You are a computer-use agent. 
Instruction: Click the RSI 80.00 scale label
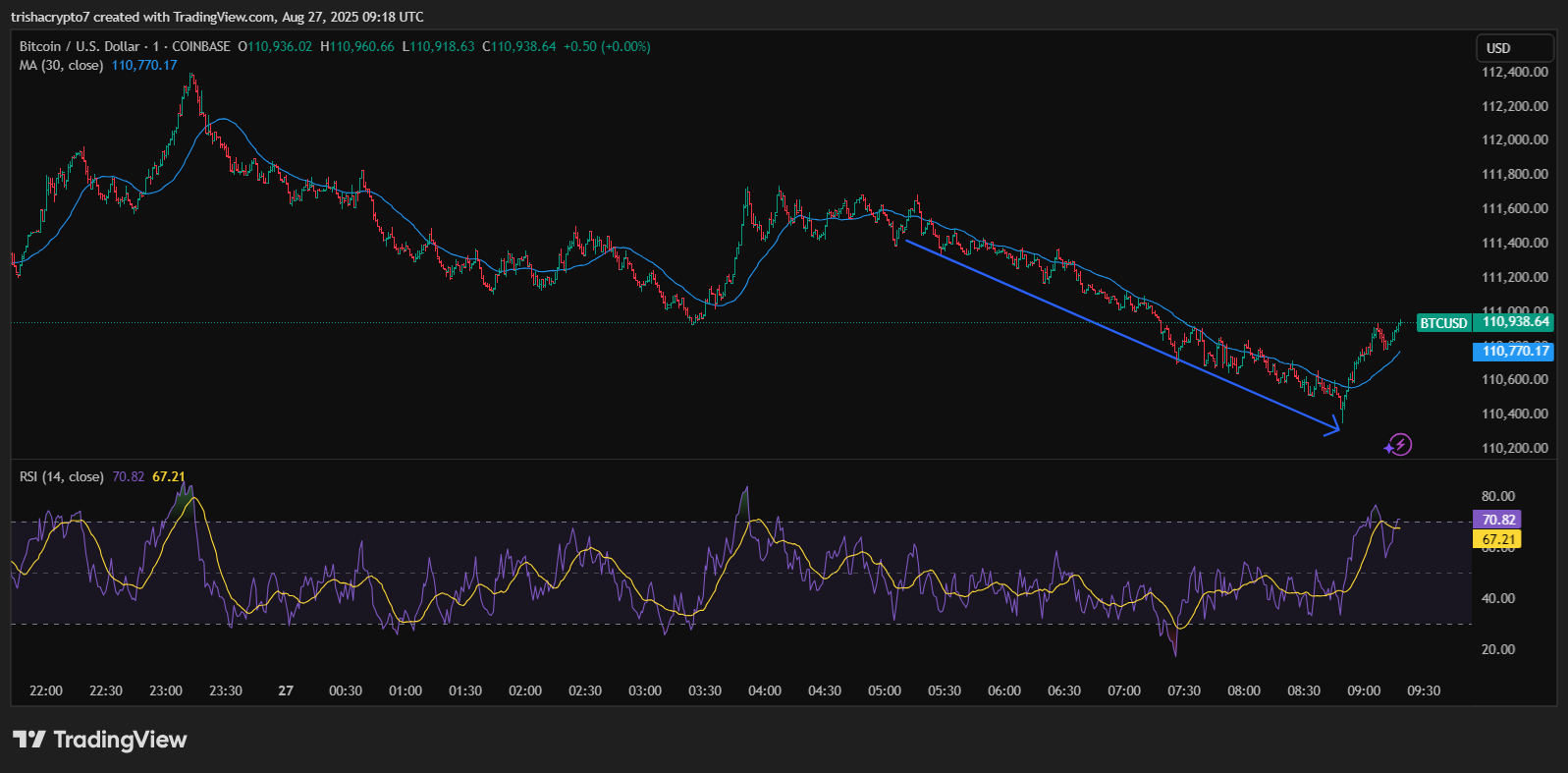tap(1497, 496)
